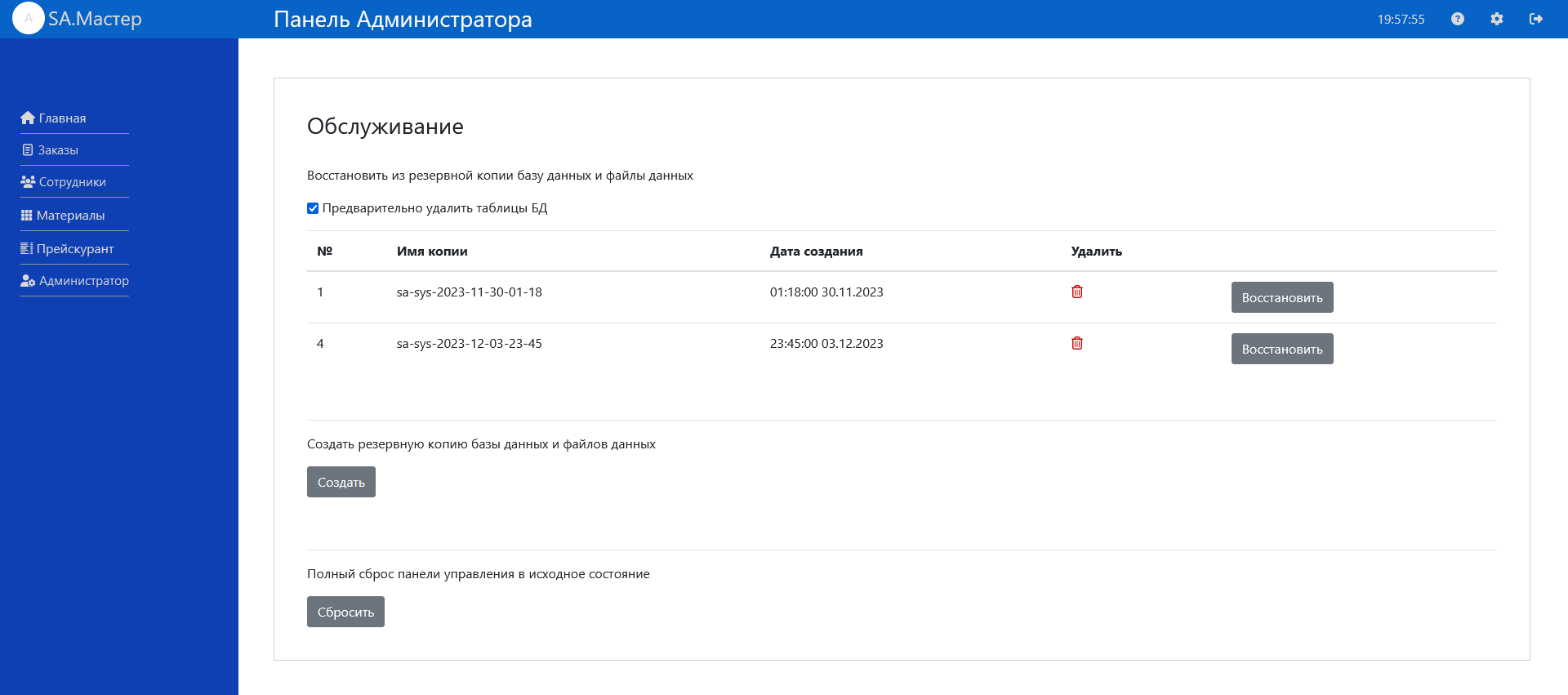The image size is (1568, 695).
Task: Click the 'Удалить' column header
Action: click(x=1096, y=251)
